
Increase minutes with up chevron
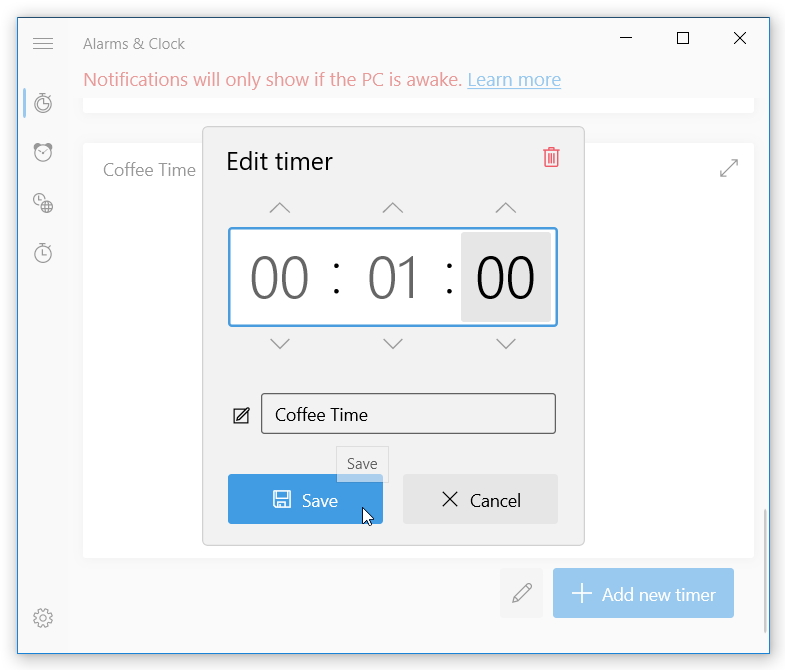[393, 208]
